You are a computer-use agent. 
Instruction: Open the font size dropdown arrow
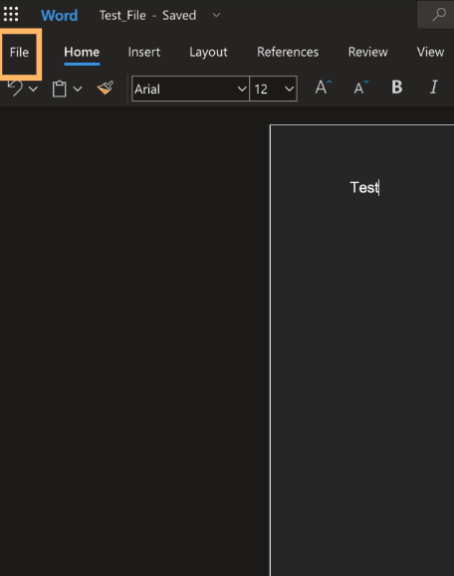[x=289, y=89]
